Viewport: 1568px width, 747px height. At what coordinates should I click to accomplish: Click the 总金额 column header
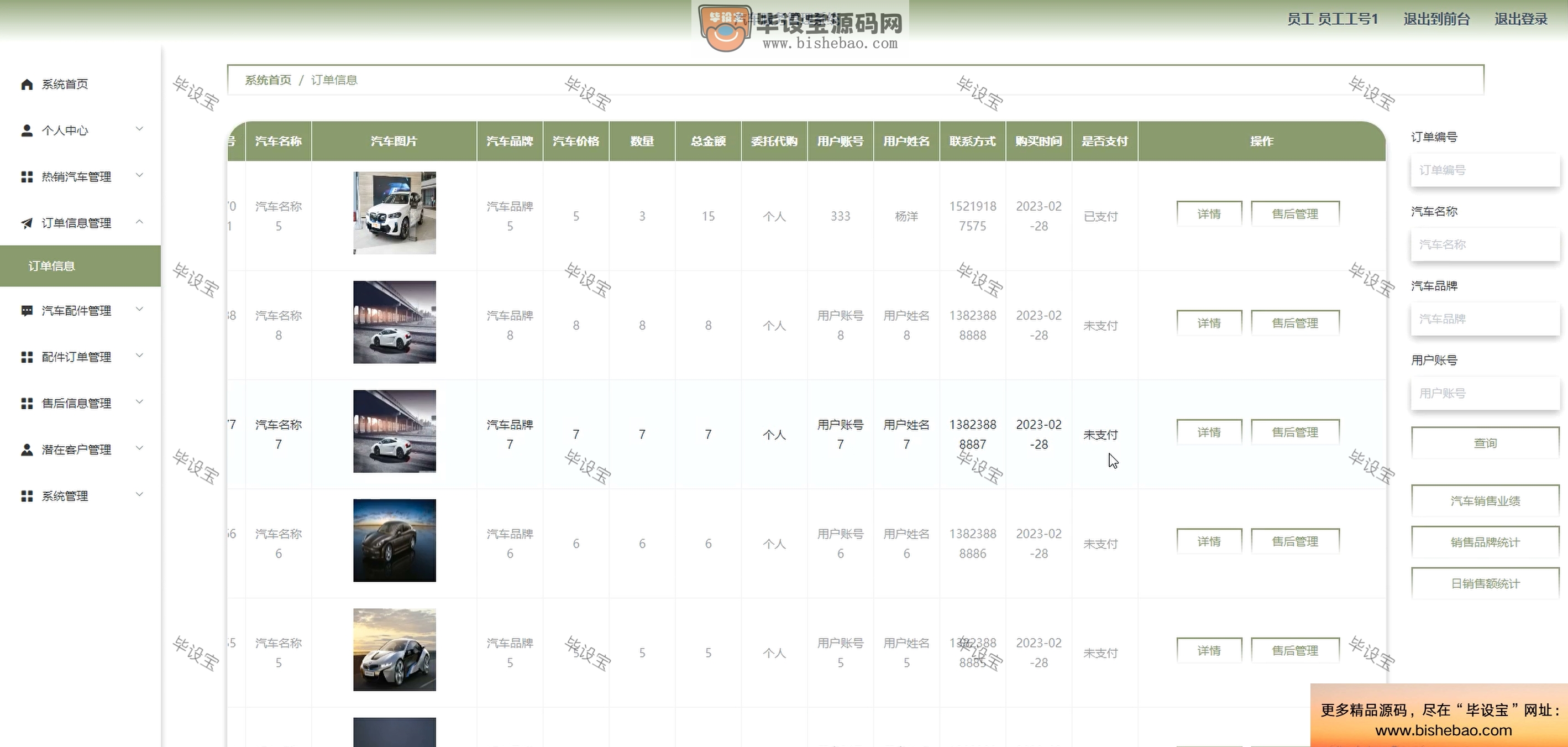[708, 141]
